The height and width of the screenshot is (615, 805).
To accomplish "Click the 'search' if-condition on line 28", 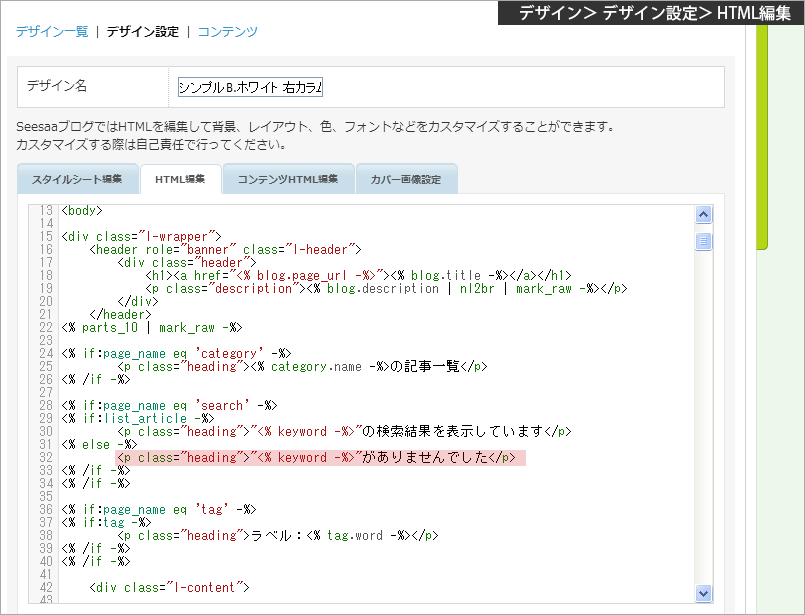I will coord(169,406).
